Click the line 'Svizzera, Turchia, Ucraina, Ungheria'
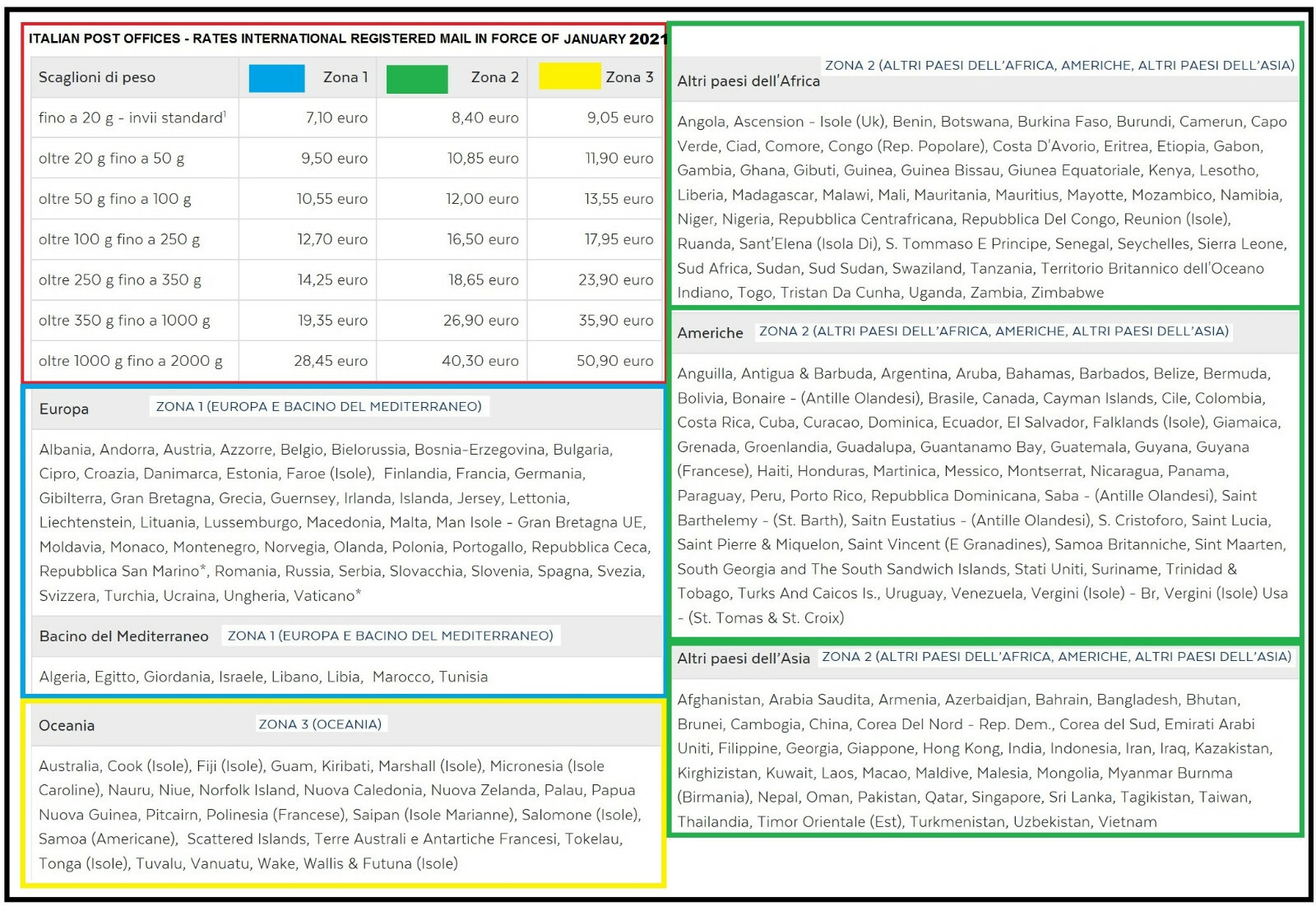Screen dimensions: 1316x906 (200, 595)
